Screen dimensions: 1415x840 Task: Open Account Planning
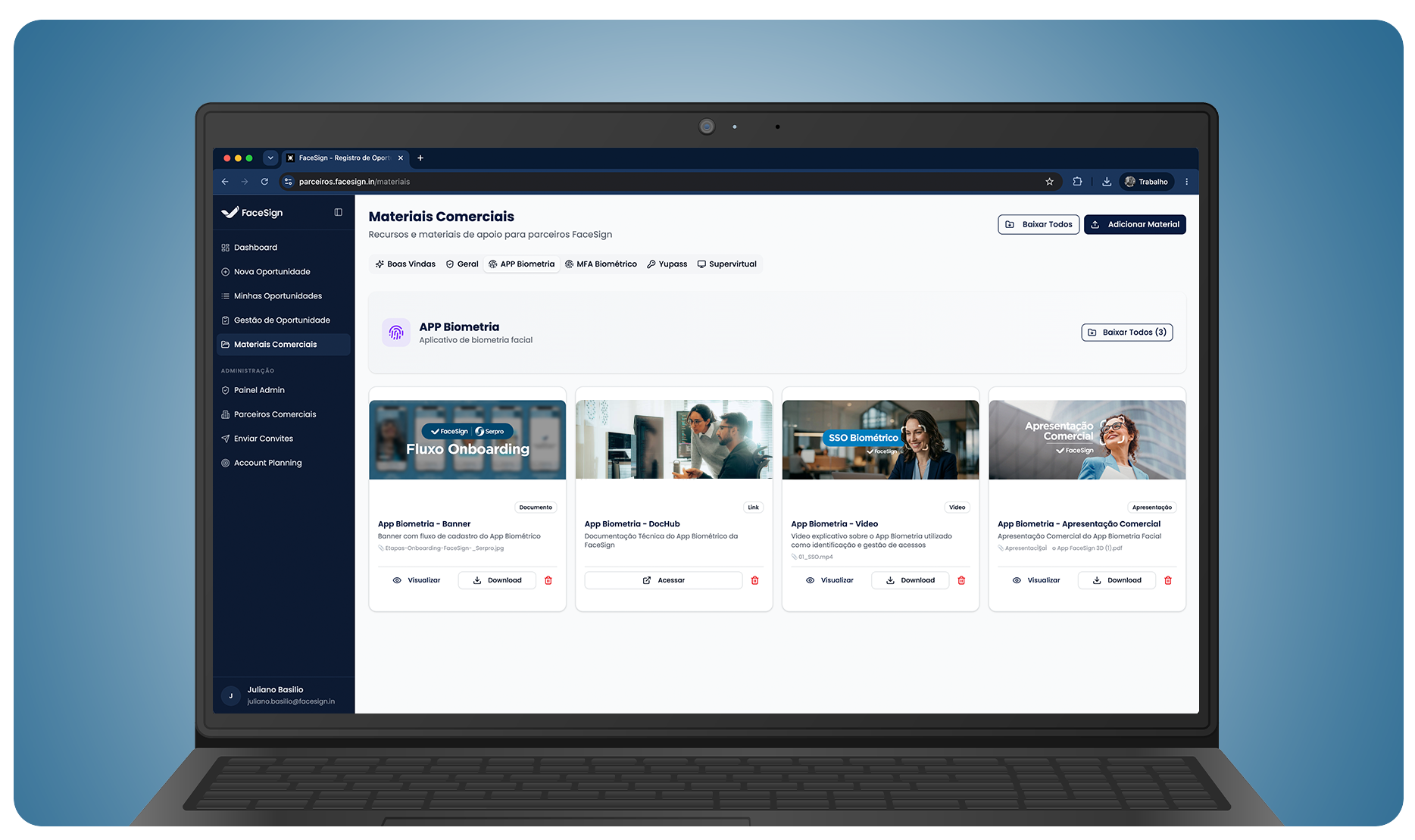[x=283, y=463]
